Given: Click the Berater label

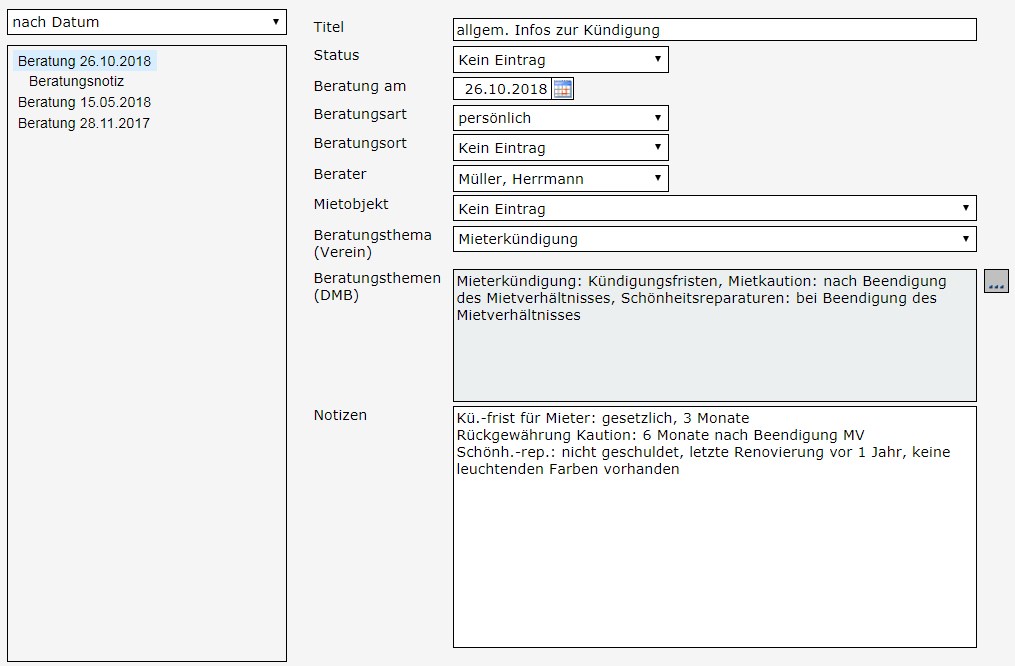Looking at the screenshot, I should [x=340, y=174].
